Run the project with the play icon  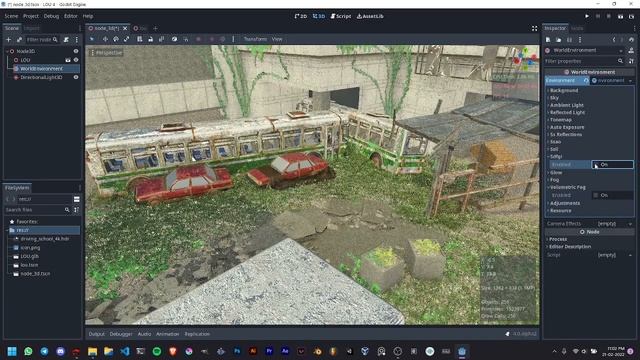[587, 16]
